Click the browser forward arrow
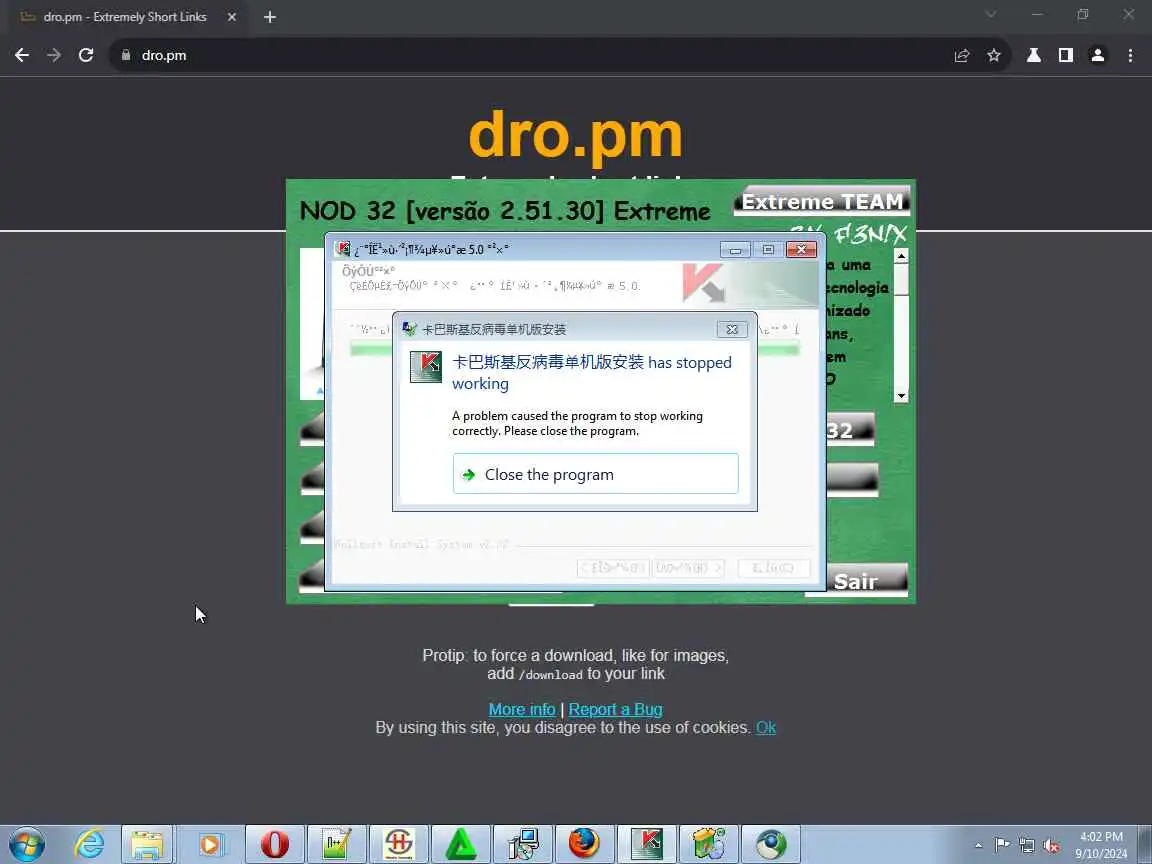 coord(54,55)
